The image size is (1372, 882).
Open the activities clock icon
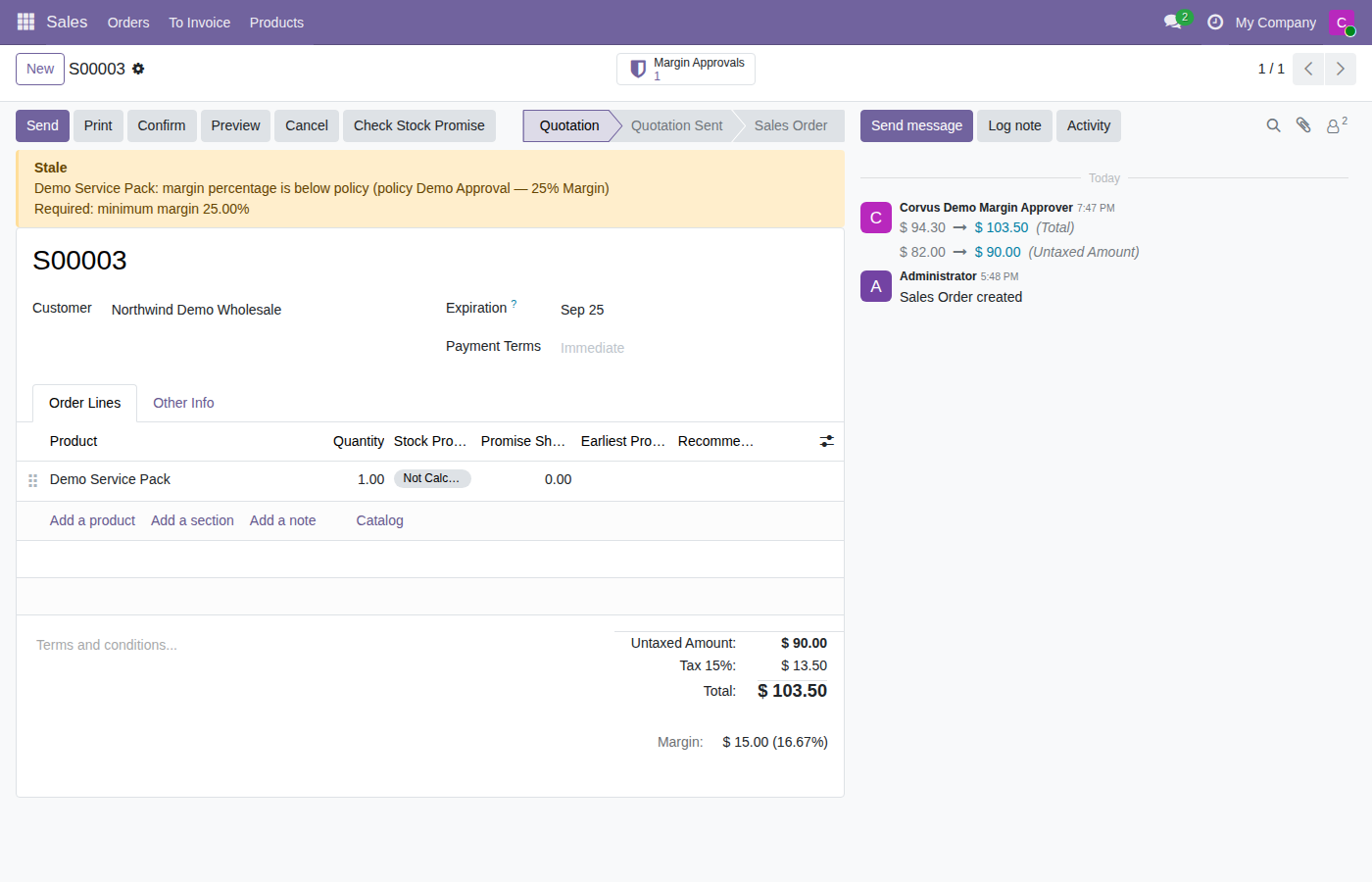click(x=1215, y=22)
